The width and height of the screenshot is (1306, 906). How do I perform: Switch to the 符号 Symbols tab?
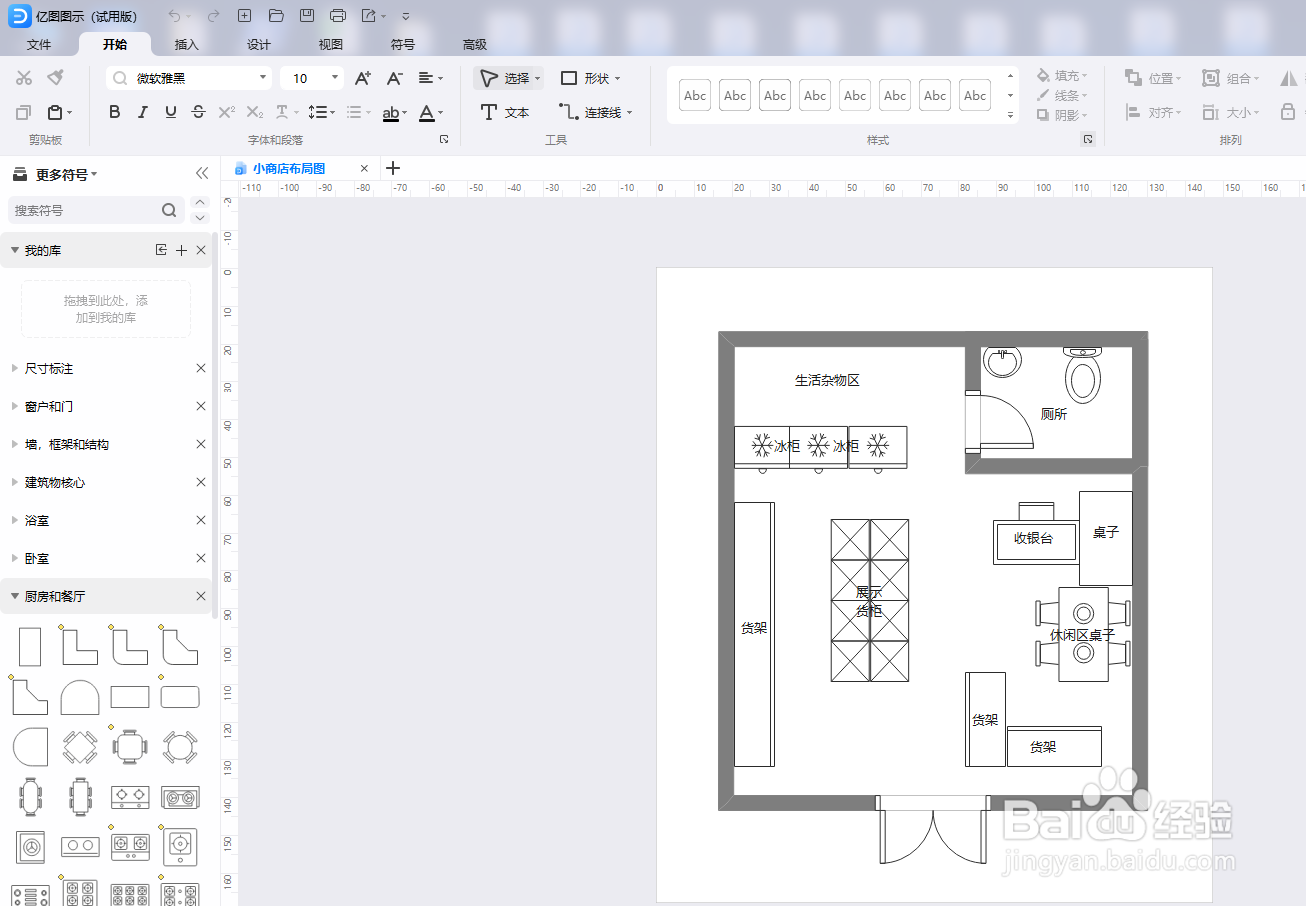[403, 44]
